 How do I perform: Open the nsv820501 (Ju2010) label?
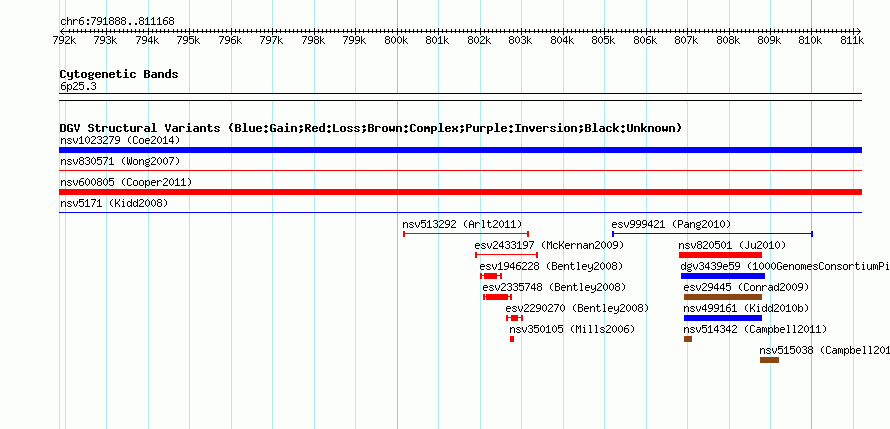click(732, 245)
